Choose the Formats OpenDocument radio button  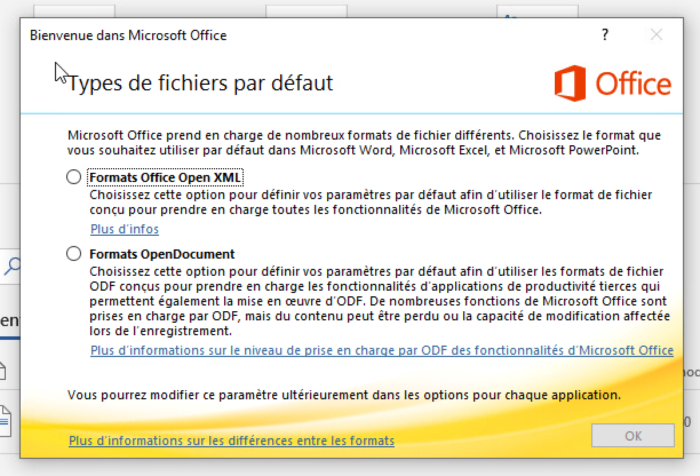pyautogui.click(x=74, y=254)
